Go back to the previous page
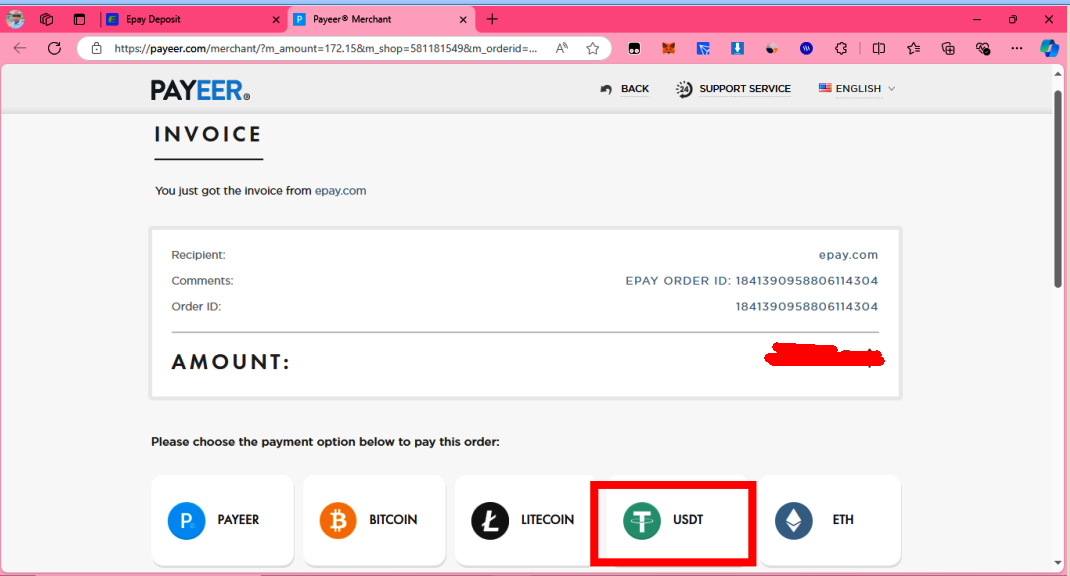This screenshot has width=1070, height=576. (20, 48)
